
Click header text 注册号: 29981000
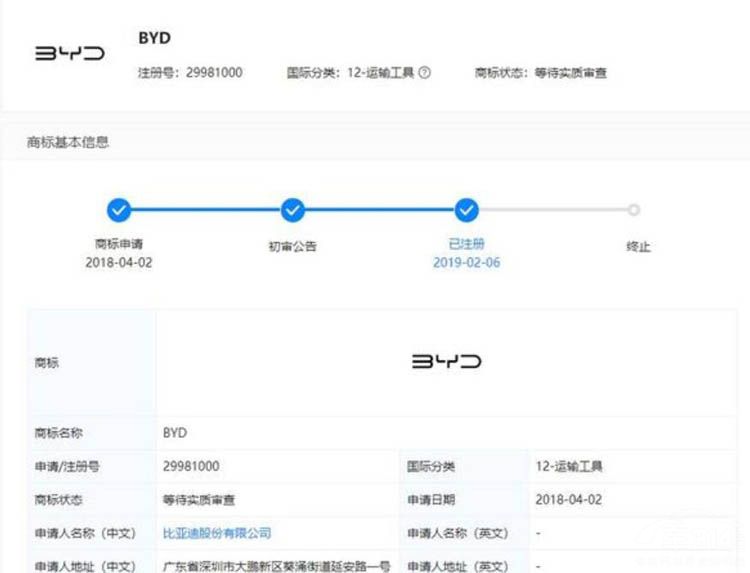pos(190,73)
